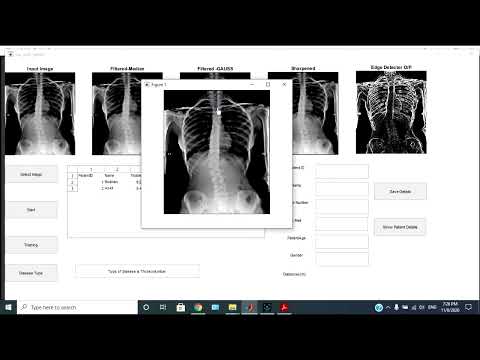The height and width of the screenshot is (360, 480).
Task: Open the dark screen-recorder taskbar icon
Action: point(267,307)
